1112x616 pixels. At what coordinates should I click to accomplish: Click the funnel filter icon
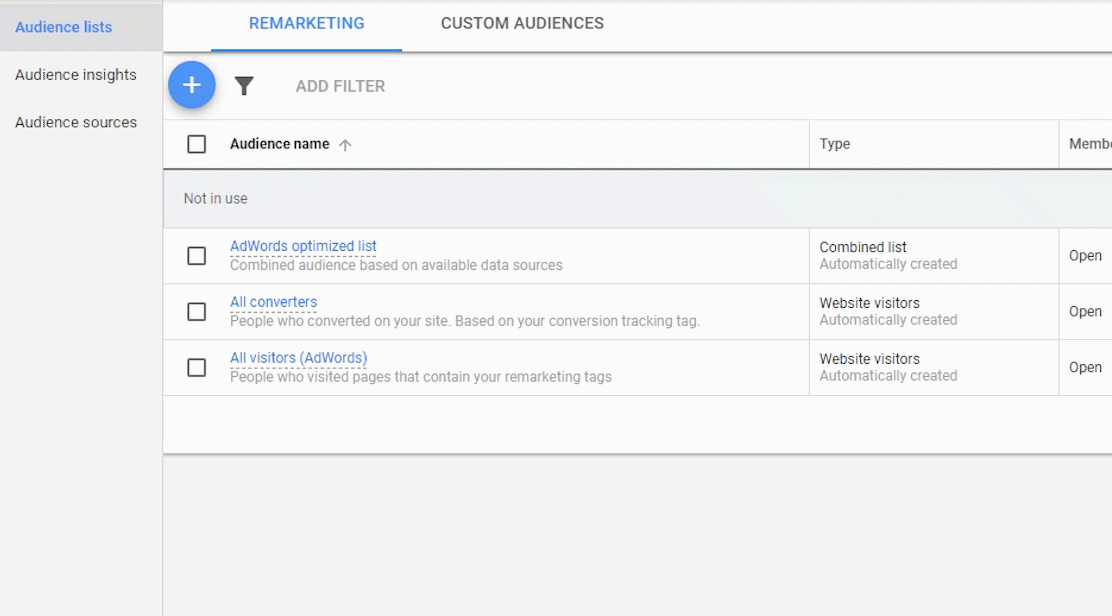[x=244, y=86]
